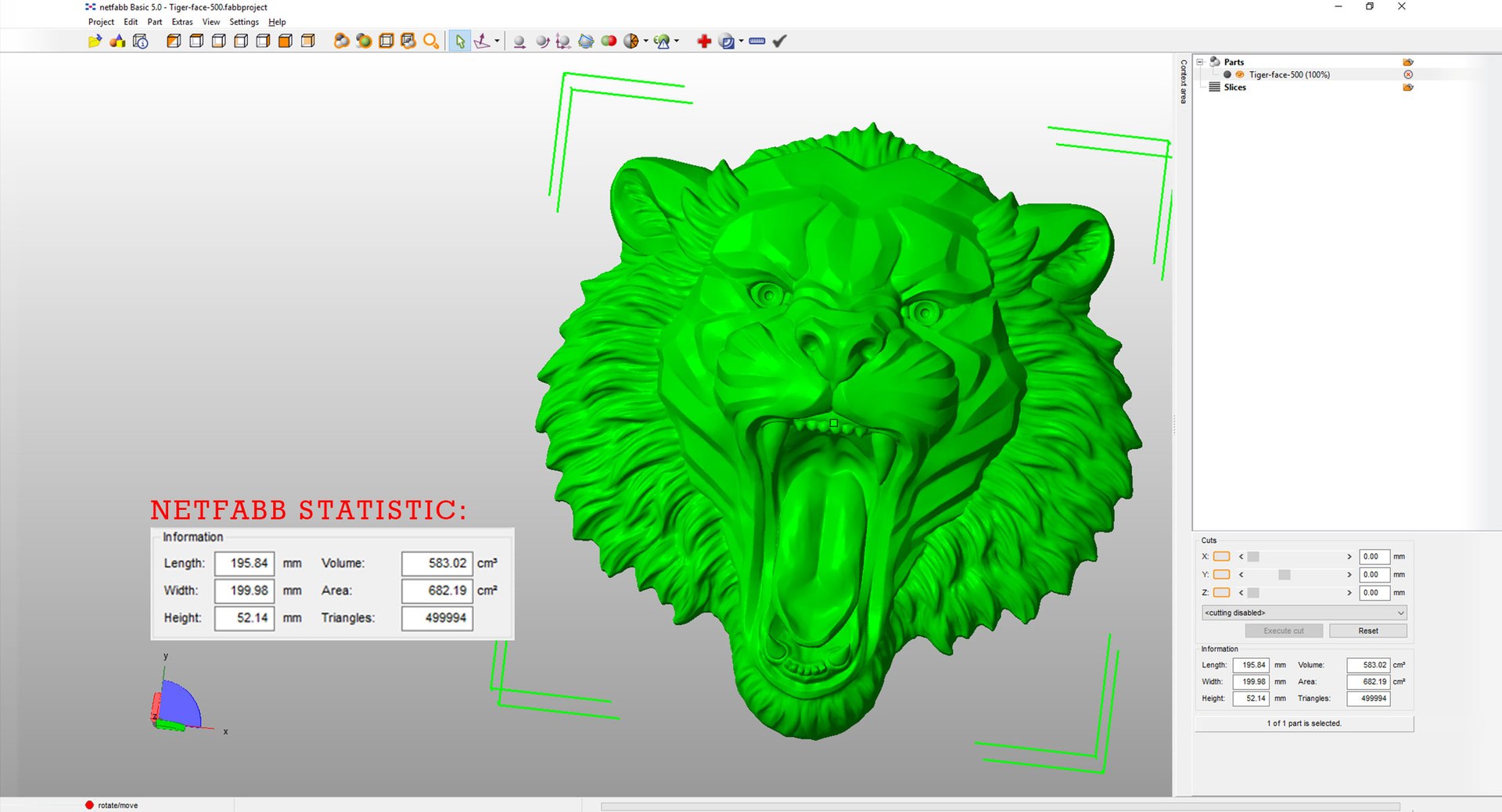Click the green sphere zoom to selection icon
1502x812 pixels.
click(x=364, y=41)
